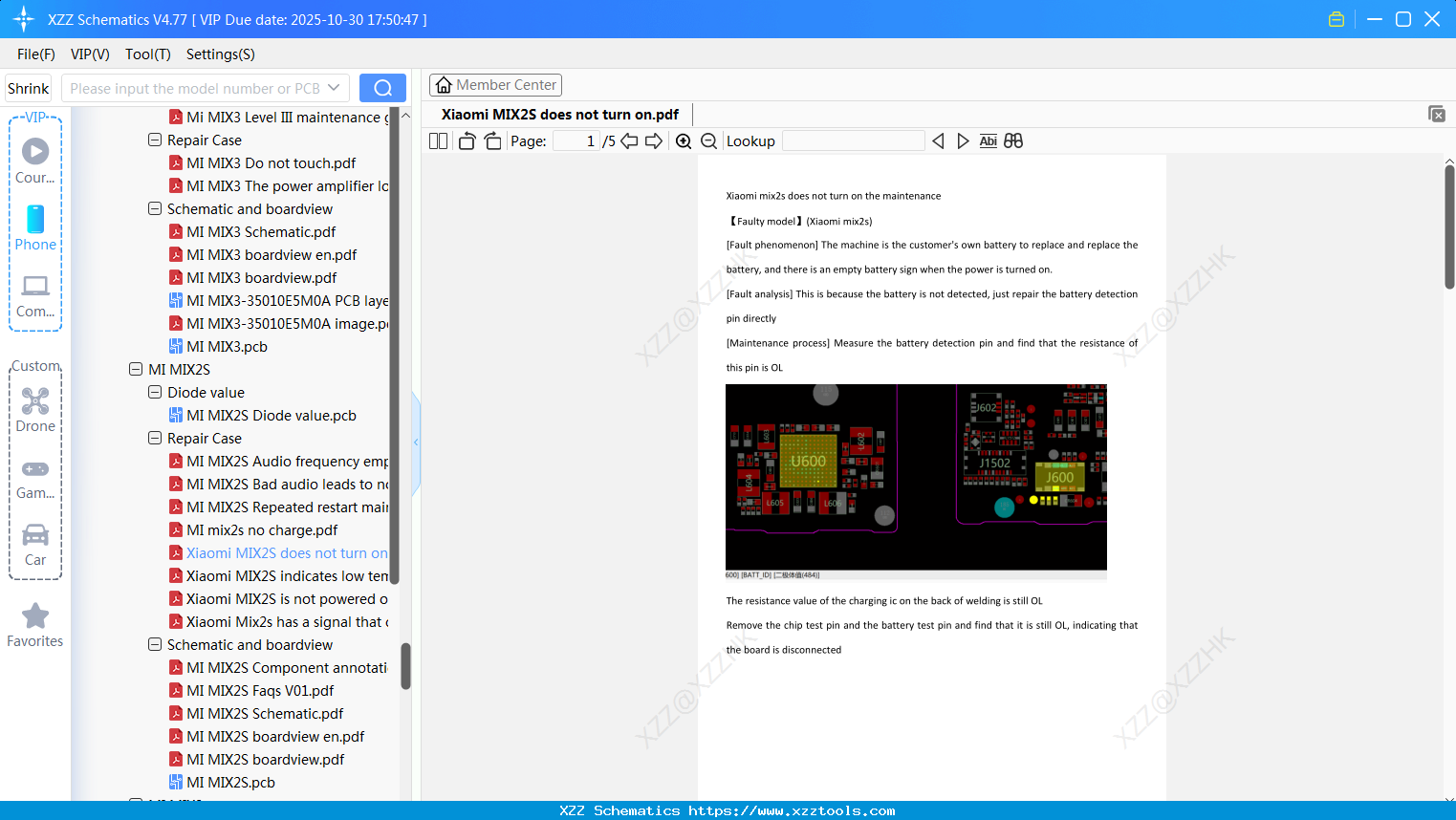The width and height of the screenshot is (1456, 820).
Task: Open the Course section in sidebar
Action: coord(35,162)
